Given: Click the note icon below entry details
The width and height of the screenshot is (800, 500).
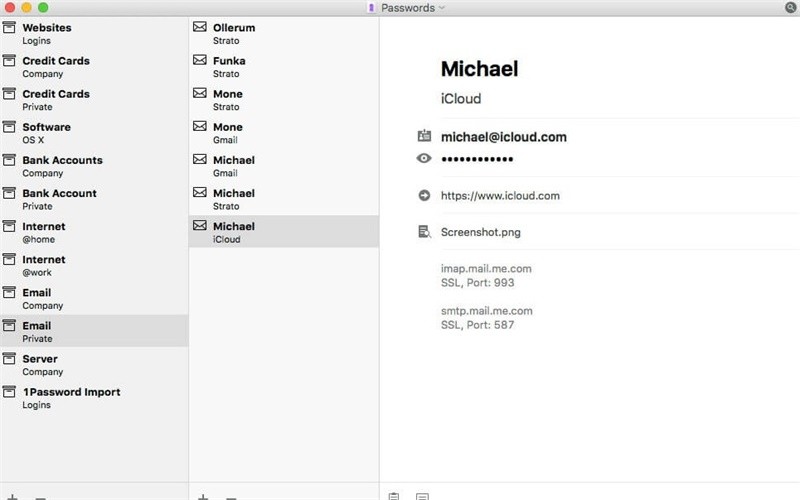Looking at the screenshot, I should tap(422, 496).
